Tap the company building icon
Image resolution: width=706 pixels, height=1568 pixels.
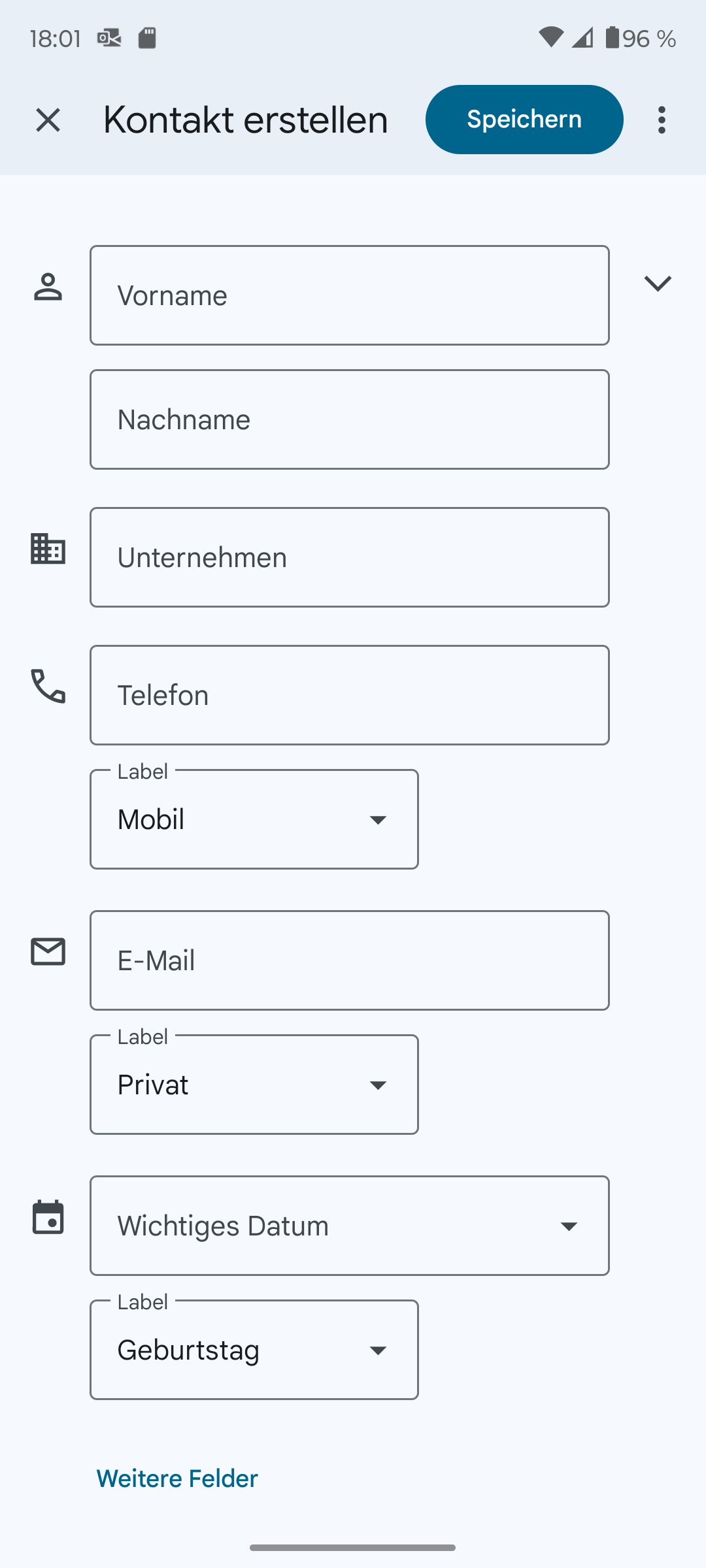[x=48, y=549]
